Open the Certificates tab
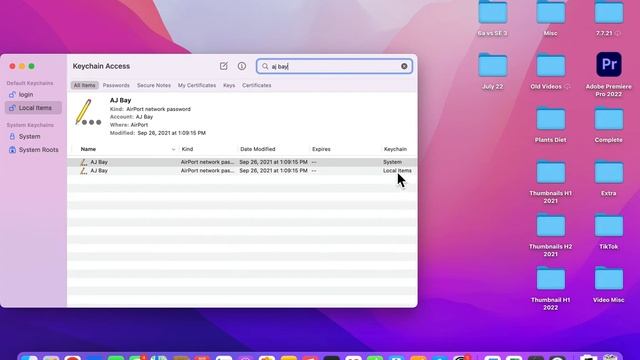 (x=257, y=85)
